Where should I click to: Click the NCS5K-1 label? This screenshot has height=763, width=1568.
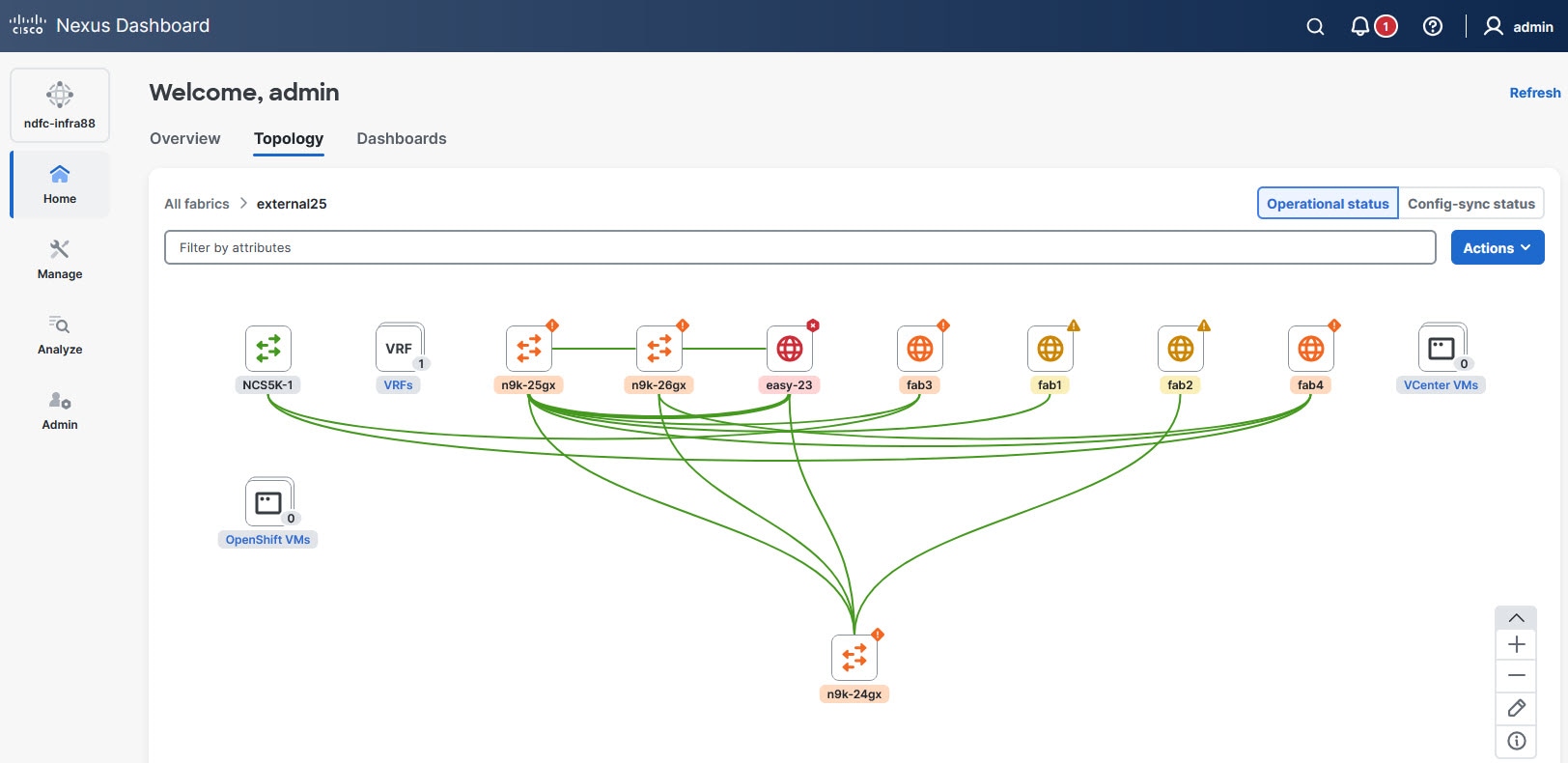coord(268,385)
